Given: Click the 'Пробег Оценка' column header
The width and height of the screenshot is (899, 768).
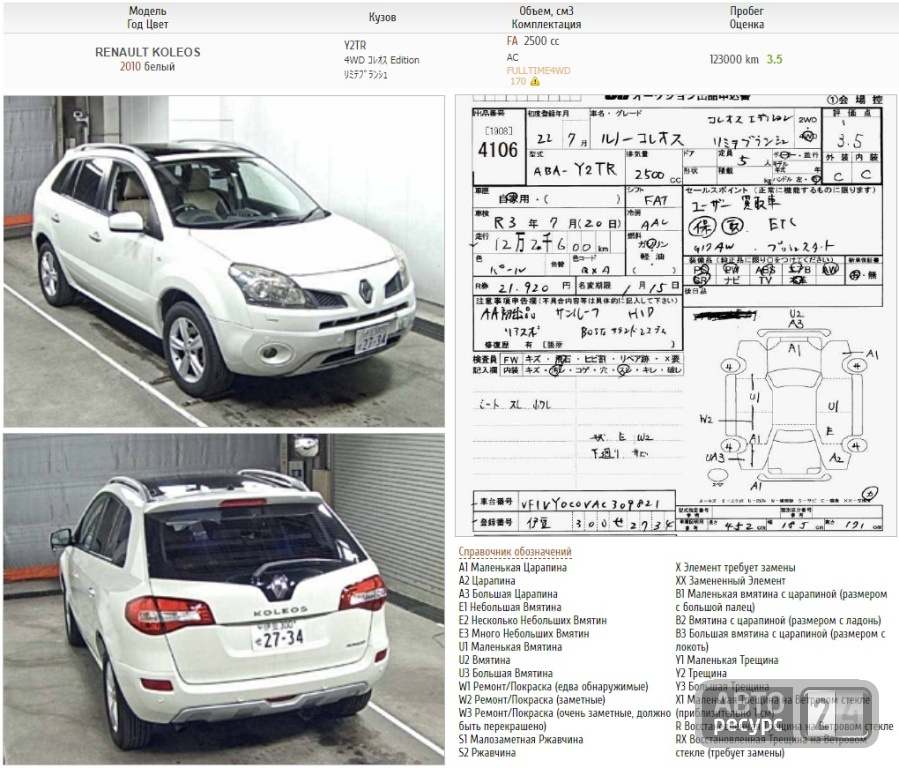Looking at the screenshot, I should coord(746,18).
